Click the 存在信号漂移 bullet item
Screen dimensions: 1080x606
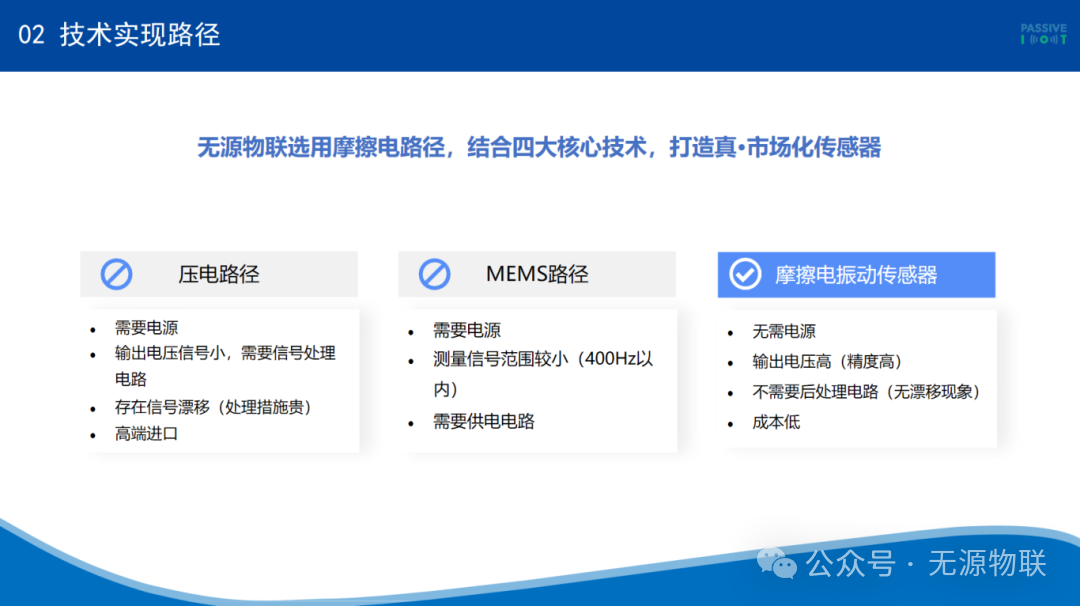213,407
